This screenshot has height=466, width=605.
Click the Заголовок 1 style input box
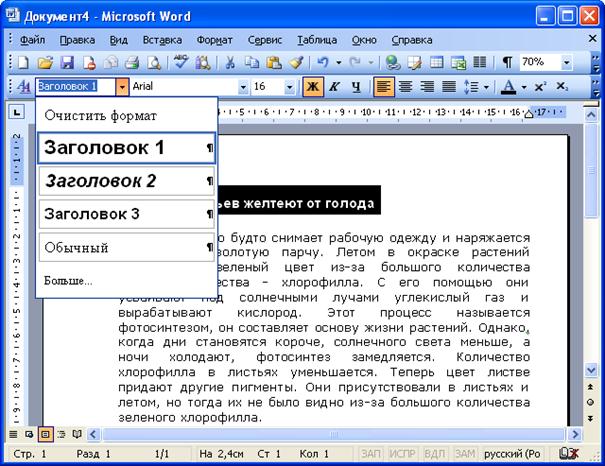click(x=76, y=87)
